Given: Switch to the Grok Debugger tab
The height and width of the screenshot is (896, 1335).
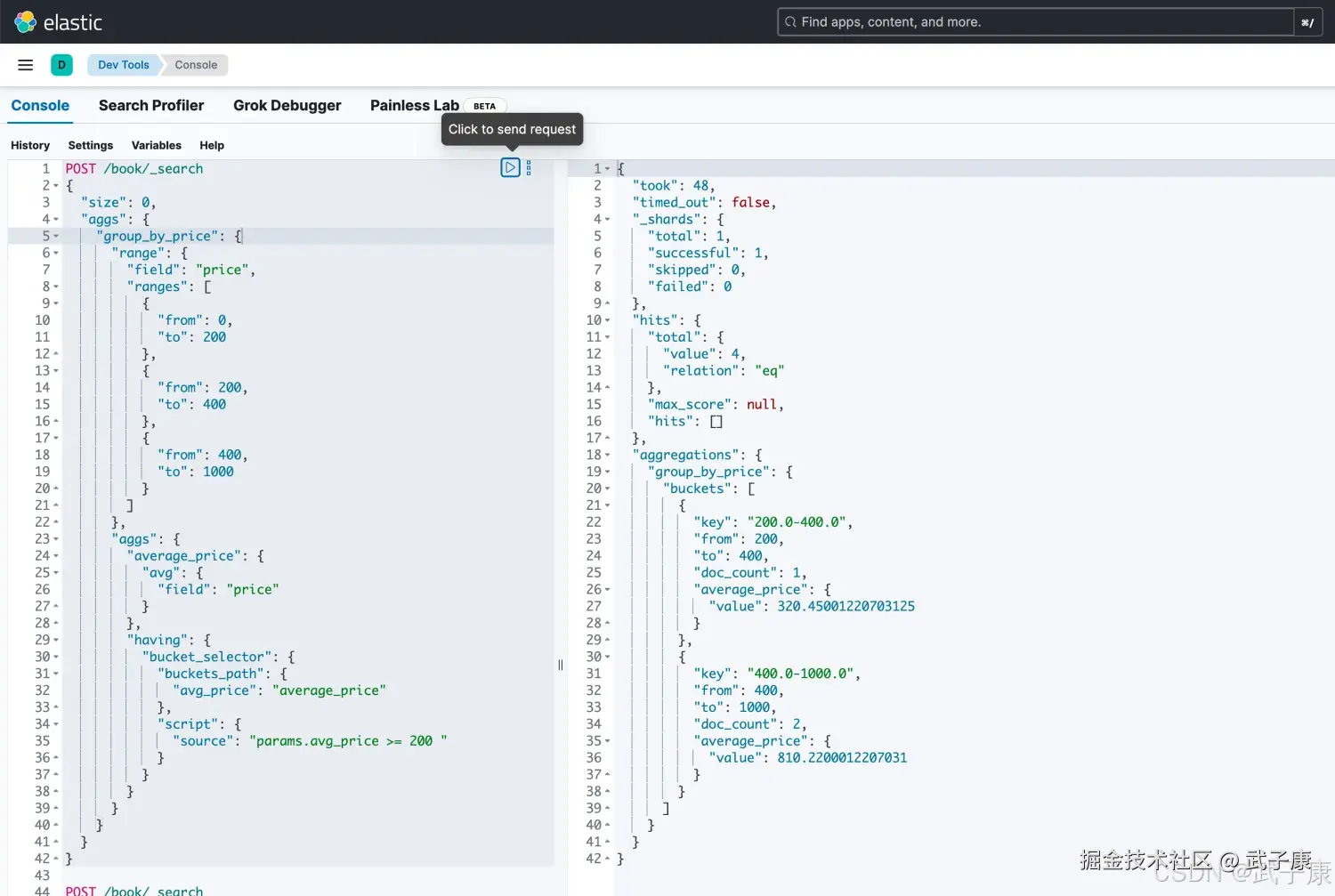Looking at the screenshot, I should 287,105.
